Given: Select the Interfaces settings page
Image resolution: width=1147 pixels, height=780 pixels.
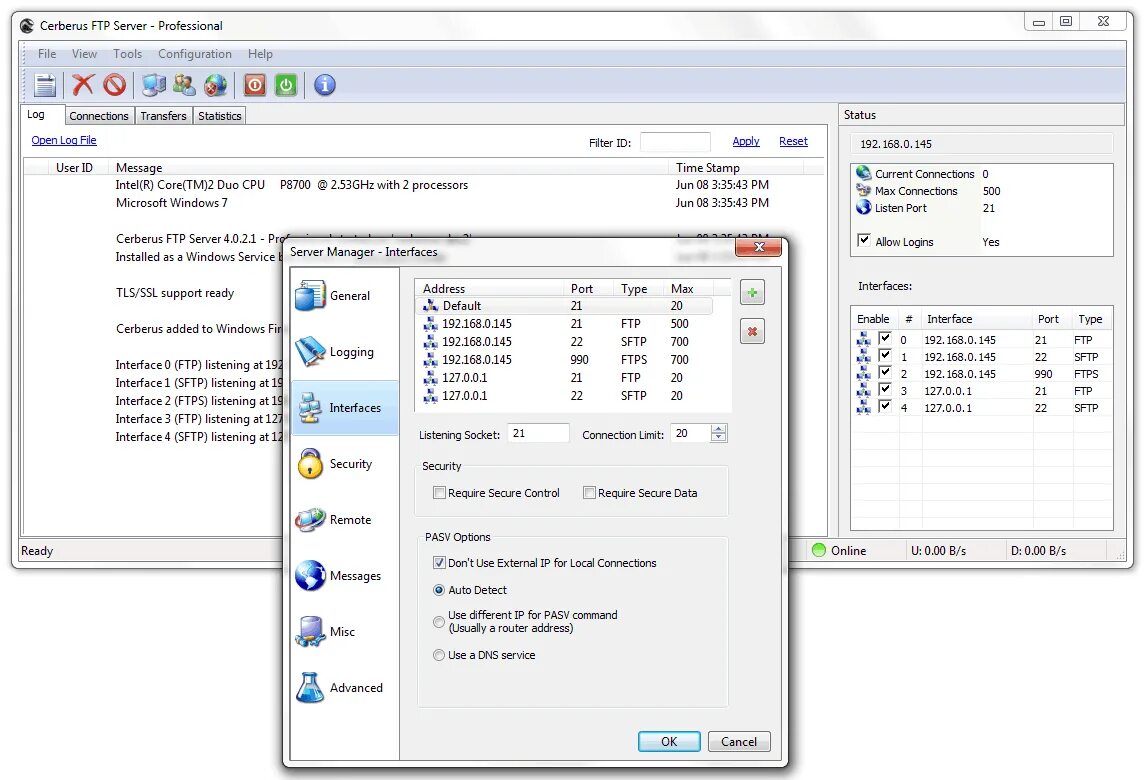Looking at the screenshot, I should pyautogui.click(x=345, y=408).
